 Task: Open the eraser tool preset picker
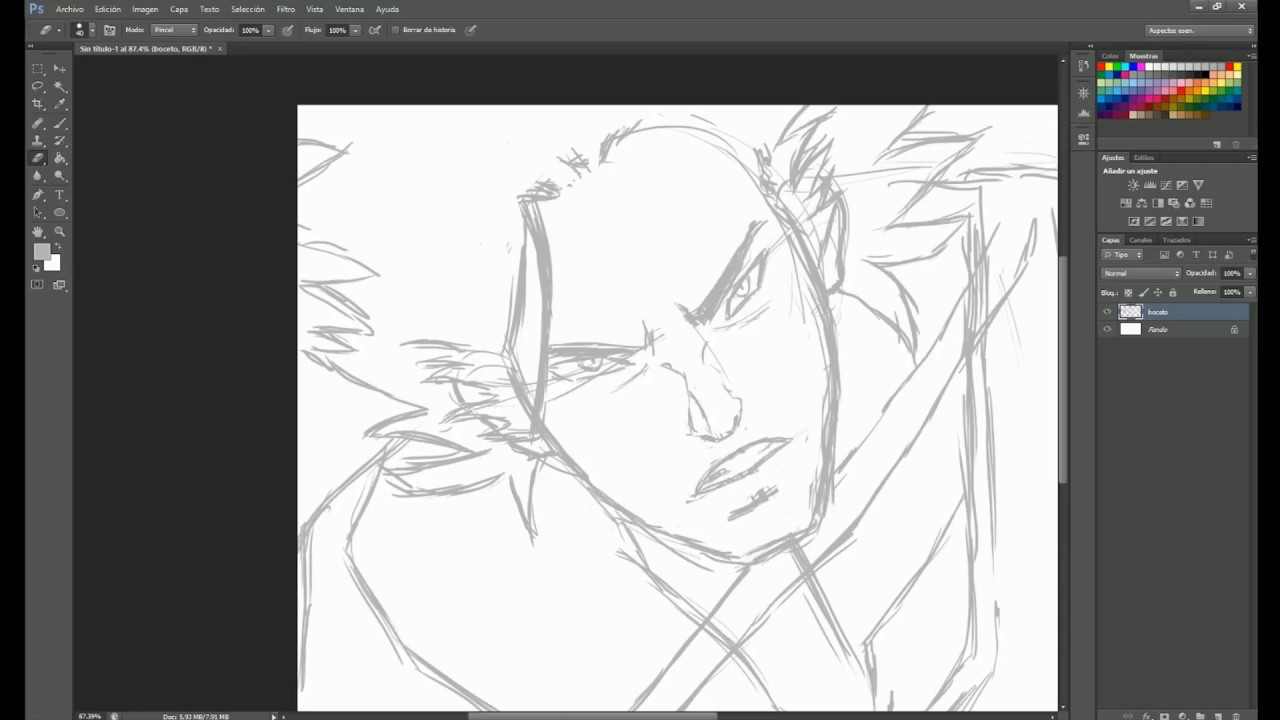[48, 30]
